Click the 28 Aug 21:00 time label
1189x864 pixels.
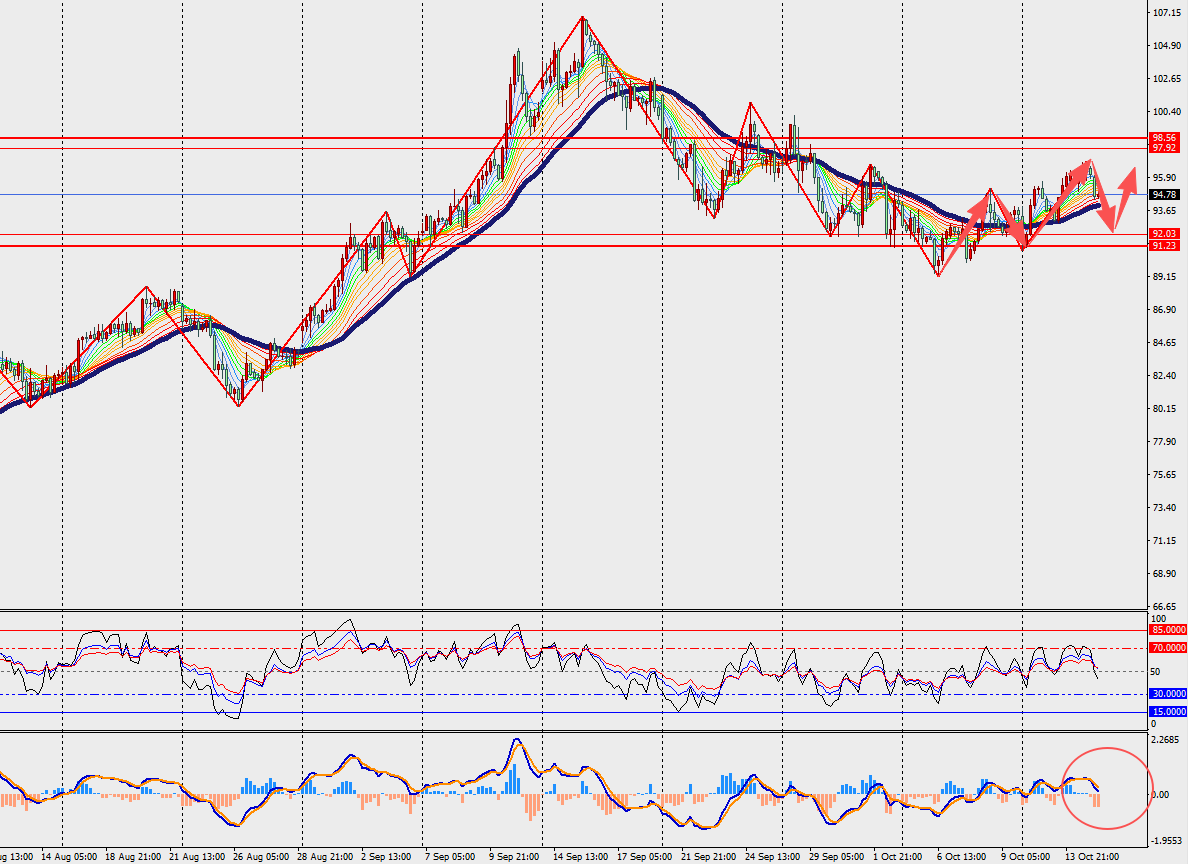325,857
